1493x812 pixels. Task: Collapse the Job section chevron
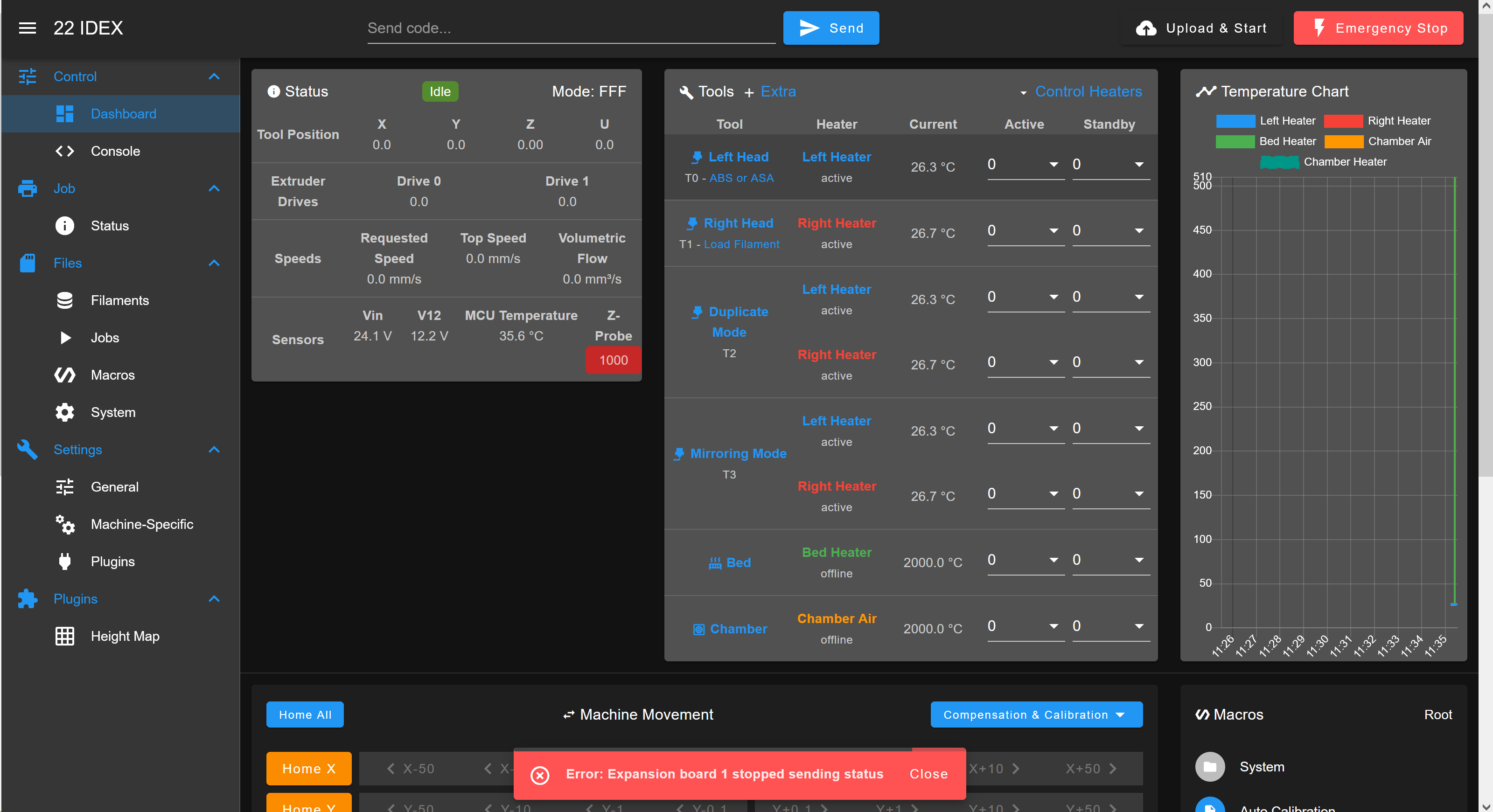[x=214, y=188]
